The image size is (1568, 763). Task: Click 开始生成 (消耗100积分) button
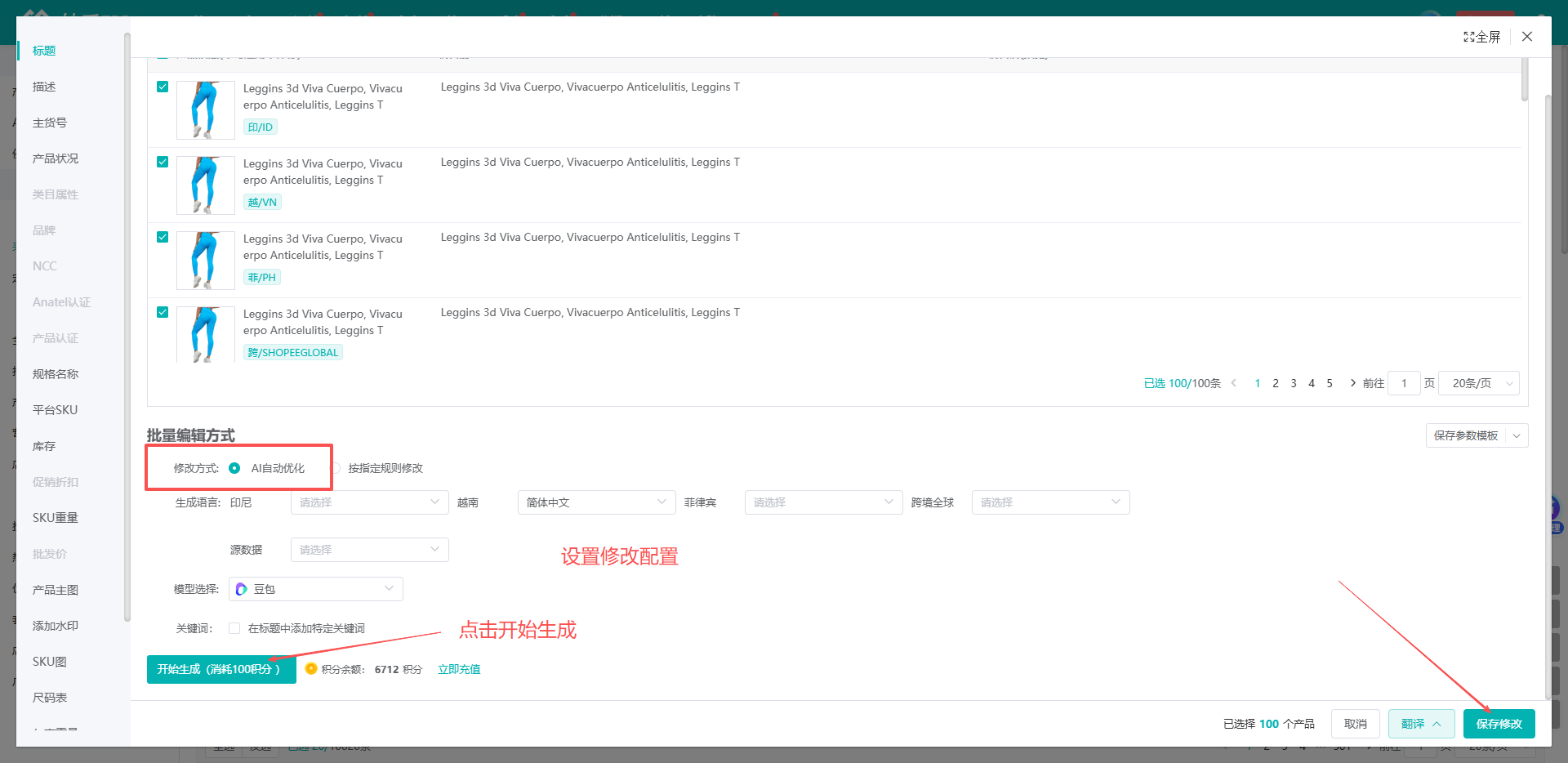pos(221,669)
